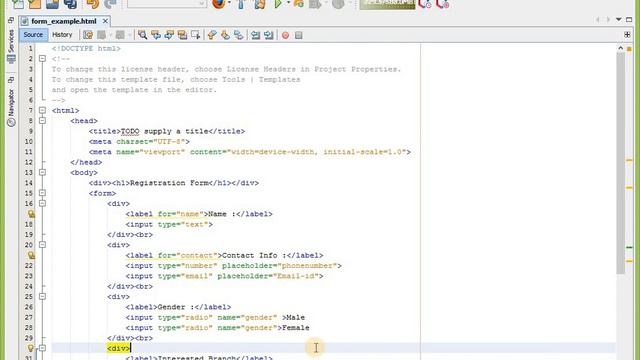This screenshot has height=360, width=640.
Task: Click the lightbulb hint on line 30
Action: (31, 348)
